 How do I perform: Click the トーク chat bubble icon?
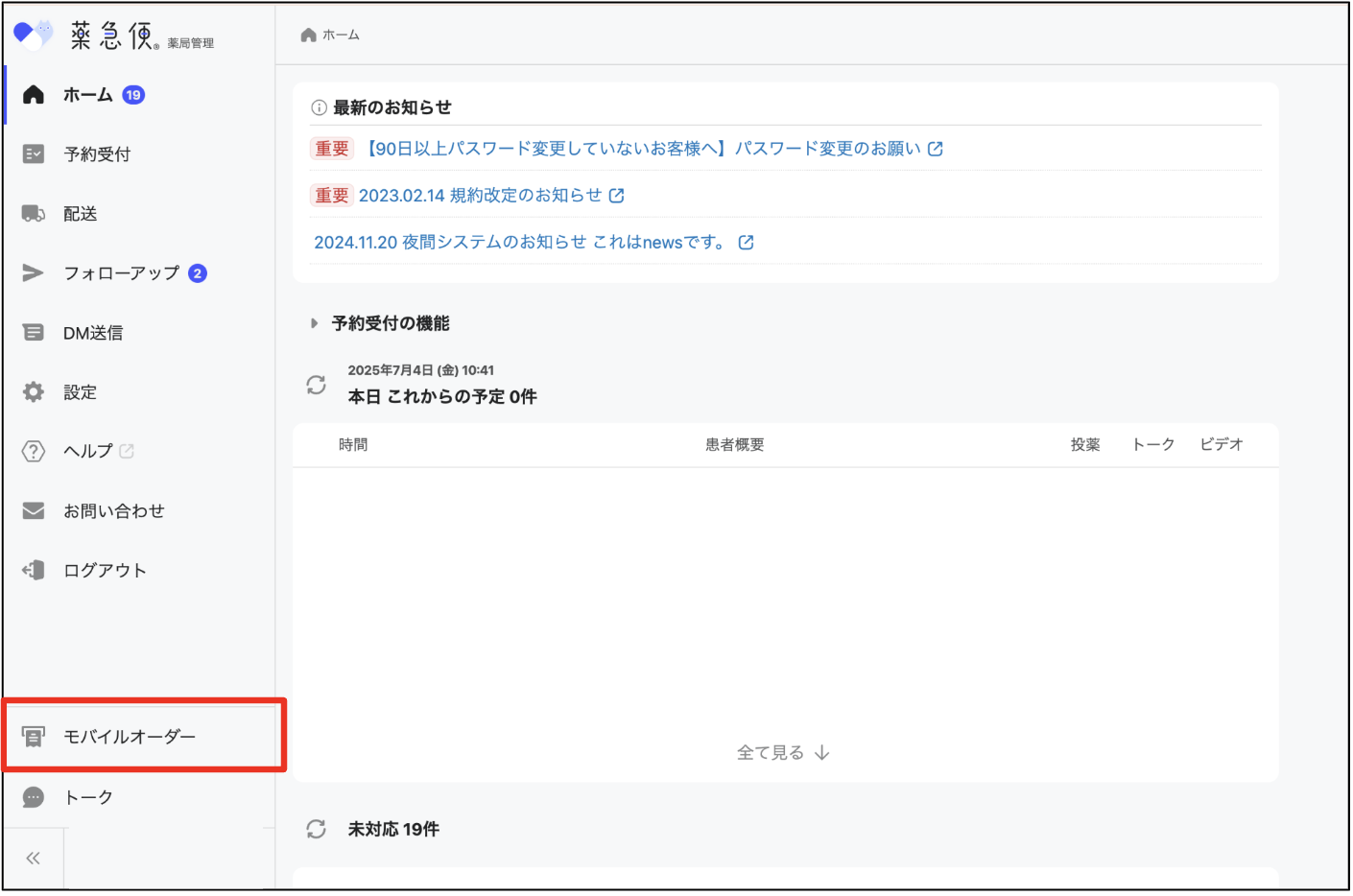click(34, 797)
